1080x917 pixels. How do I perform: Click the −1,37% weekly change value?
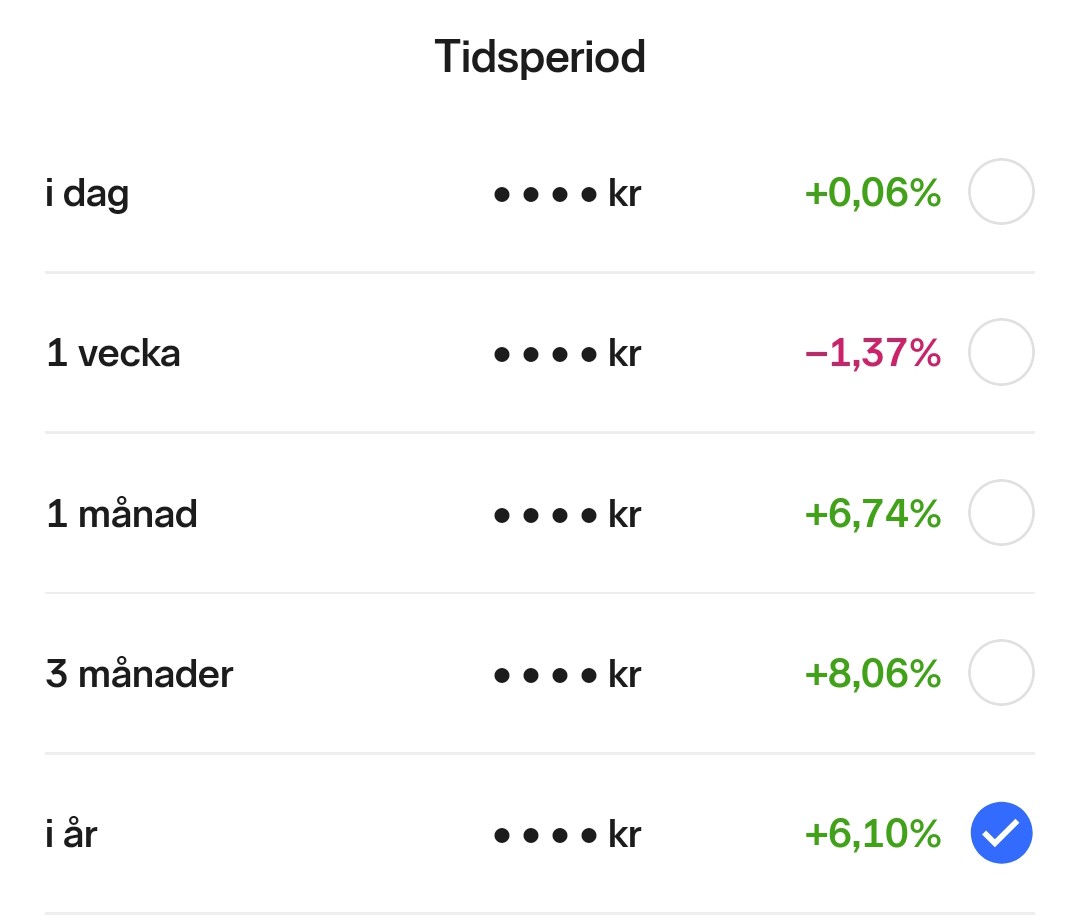pyautogui.click(x=872, y=353)
